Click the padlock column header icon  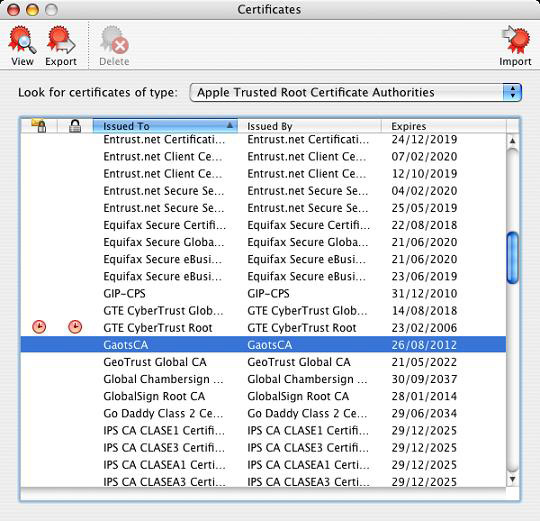tap(75, 126)
